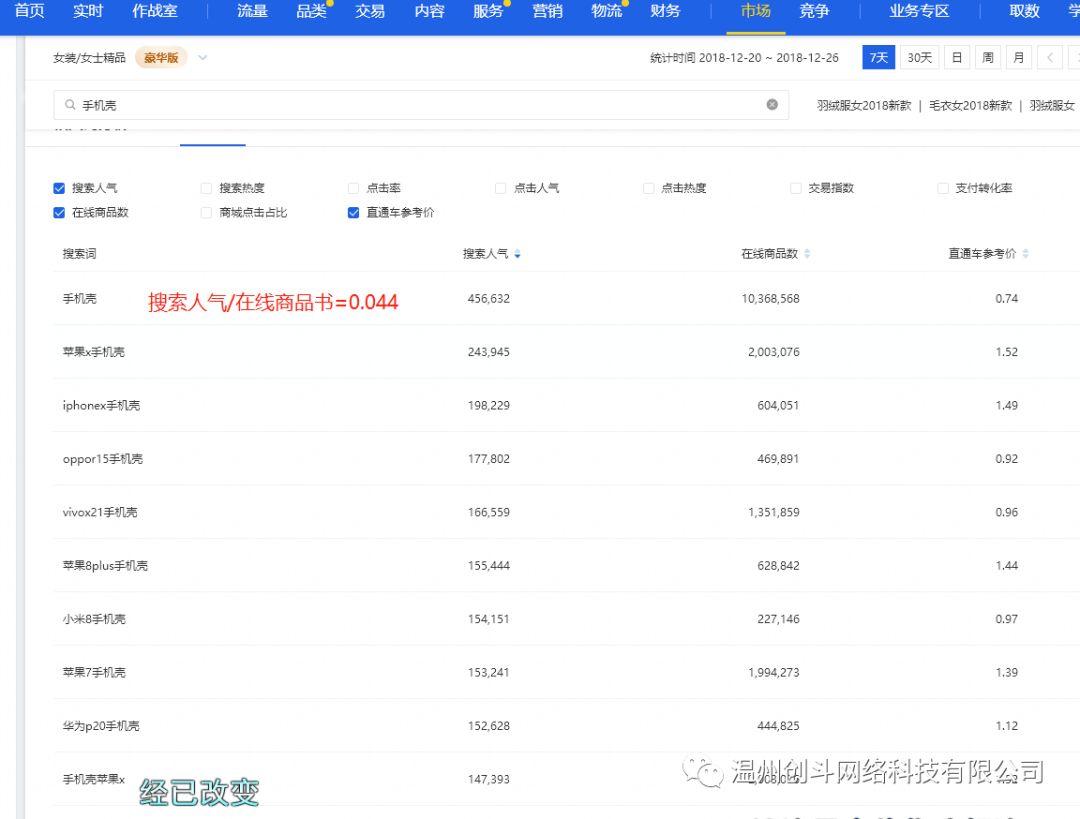Enable 搜索热度 checkbox
The image size is (1080, 819).
[206, 188]
